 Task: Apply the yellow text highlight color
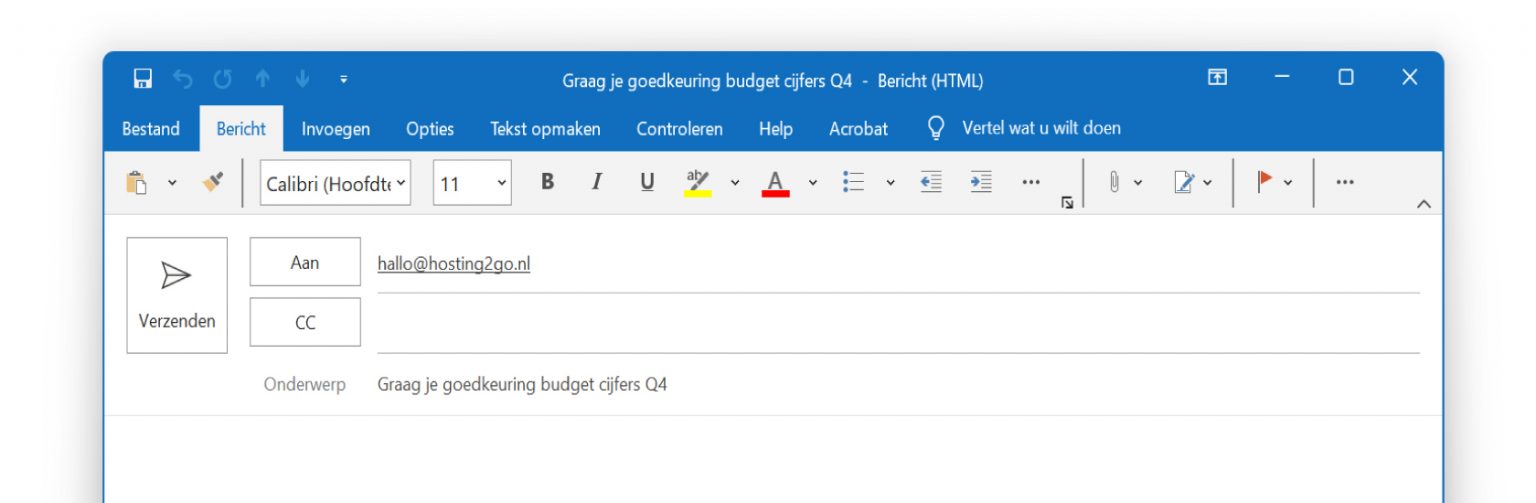698,182
